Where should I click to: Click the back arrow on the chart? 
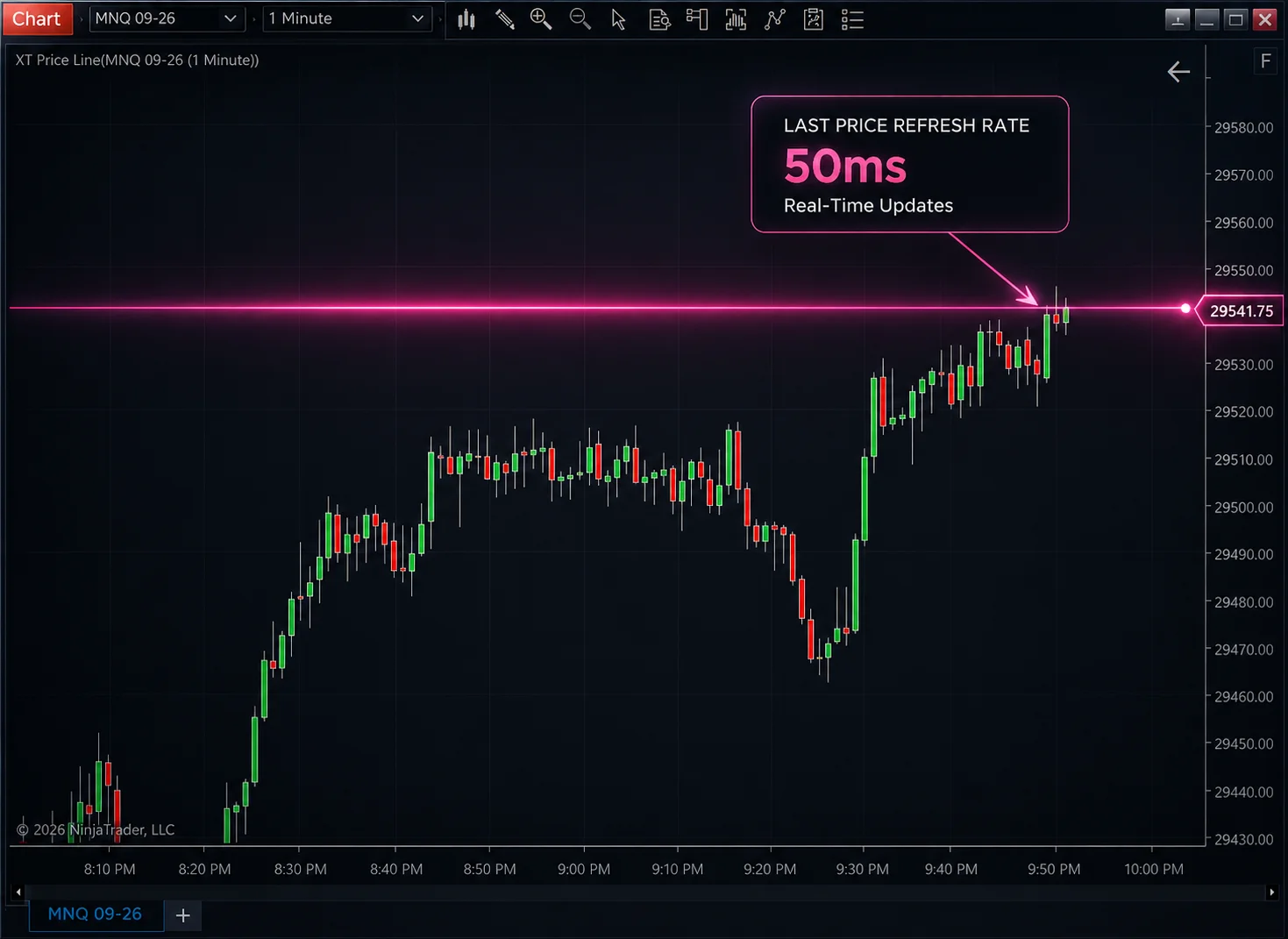pos(1178,72)
